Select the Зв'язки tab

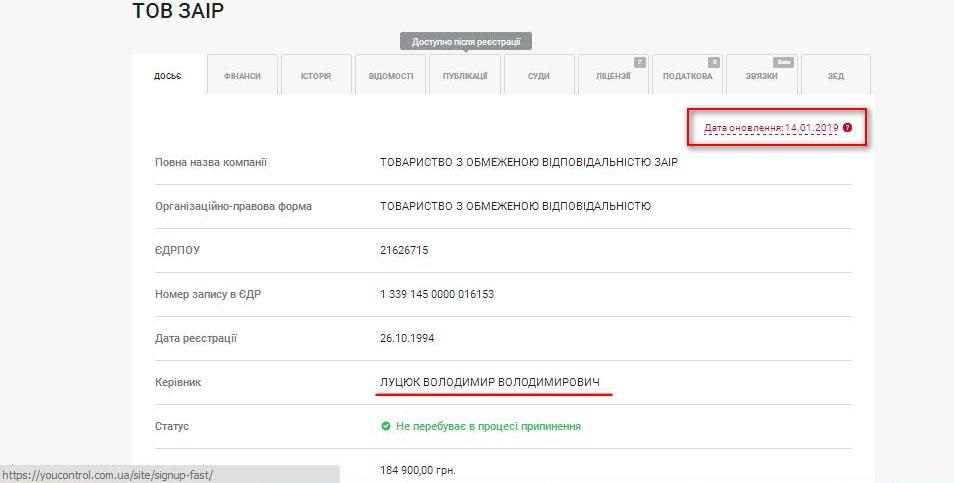point(761,76)
